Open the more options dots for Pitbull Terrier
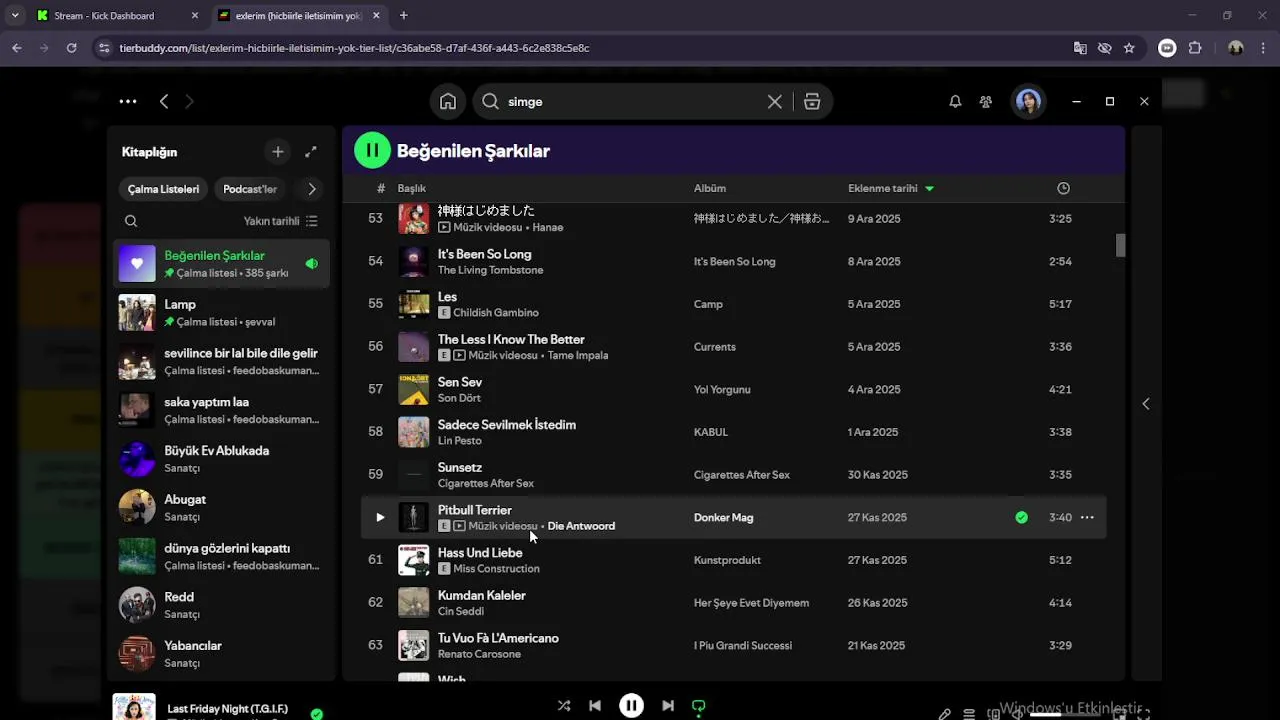Viewport: 1280px width, 720px height. click(1087, 517)
